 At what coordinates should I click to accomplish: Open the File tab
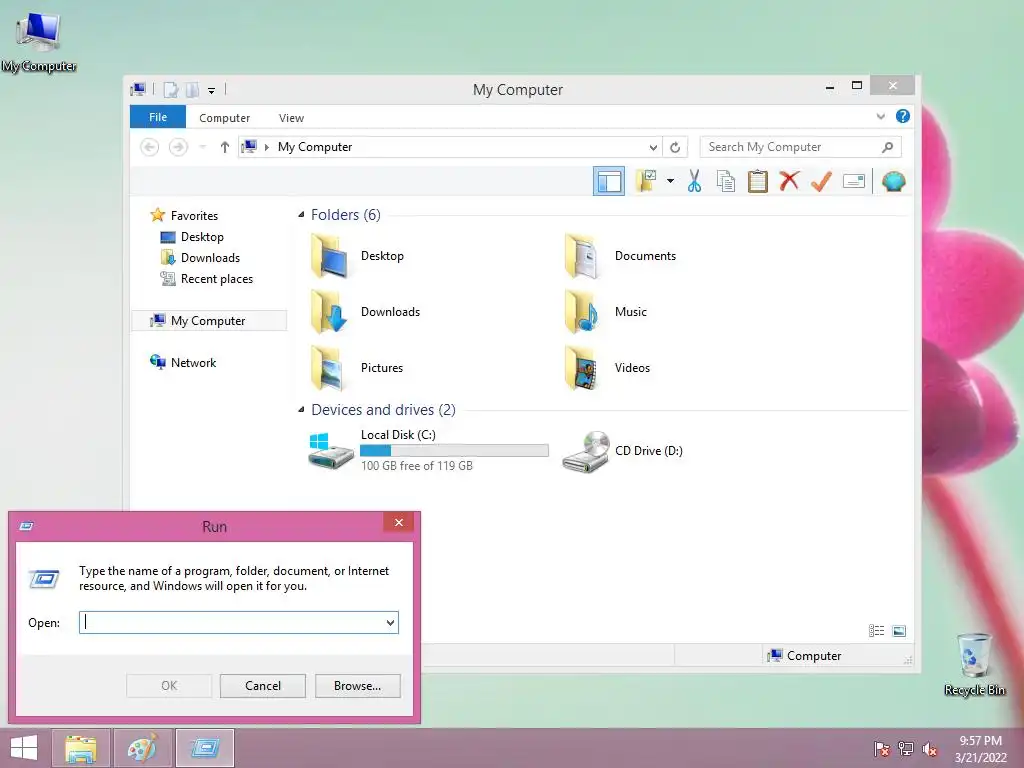point(158,117)
